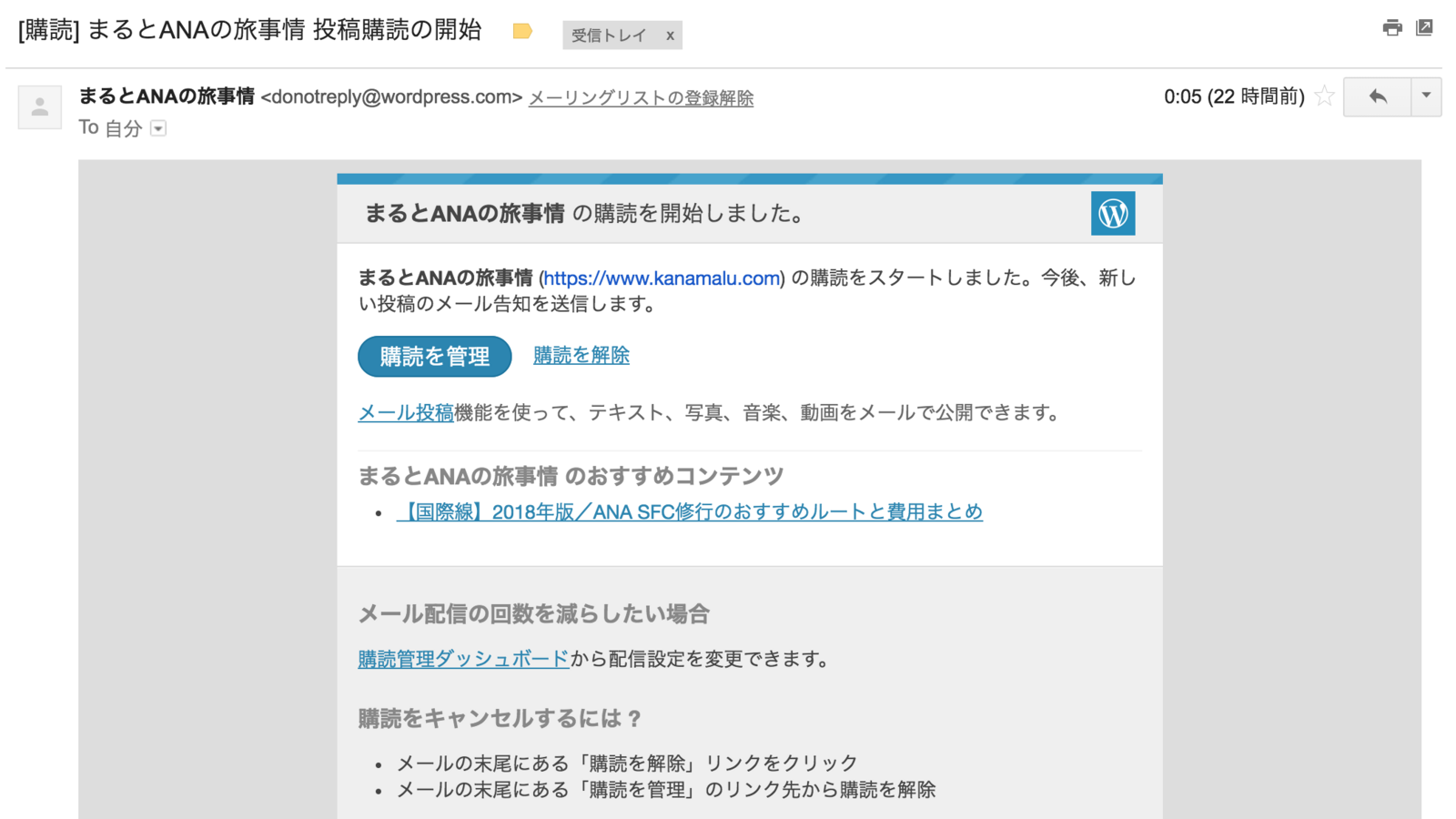Click the timestamp 0:05 (22 時間前)
Image resolution: width=1456 pixels, height=819 pixels.
point(1234,96)
